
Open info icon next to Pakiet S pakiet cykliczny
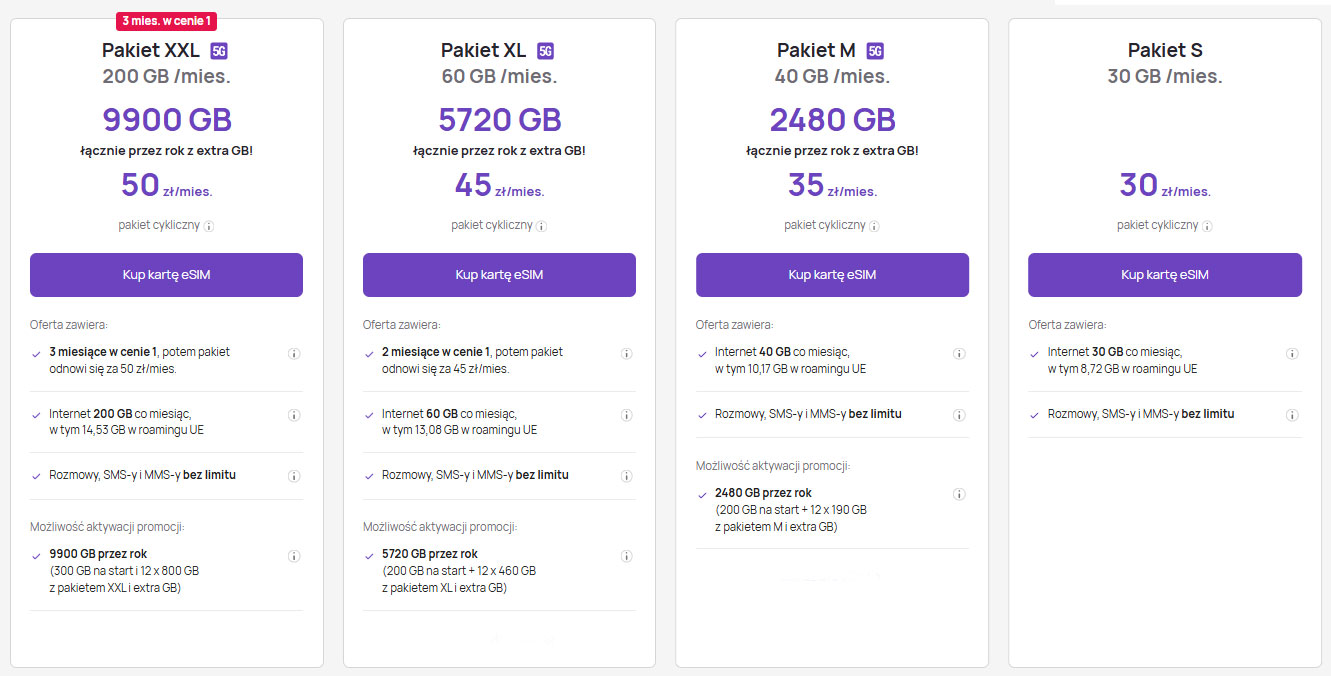coord(1208,226)
